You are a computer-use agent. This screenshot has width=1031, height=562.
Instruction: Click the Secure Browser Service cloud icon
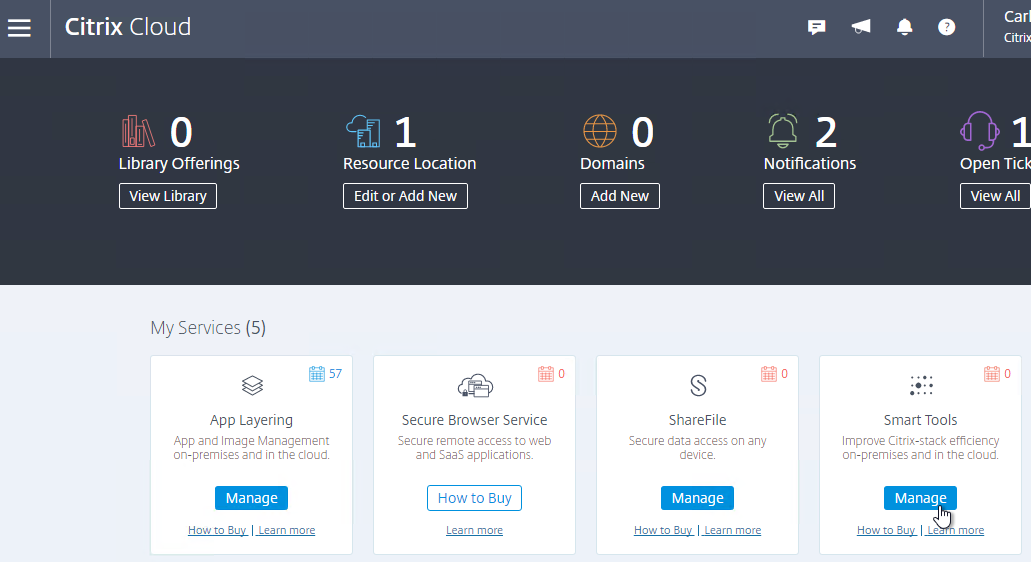(x=475, y=386)
